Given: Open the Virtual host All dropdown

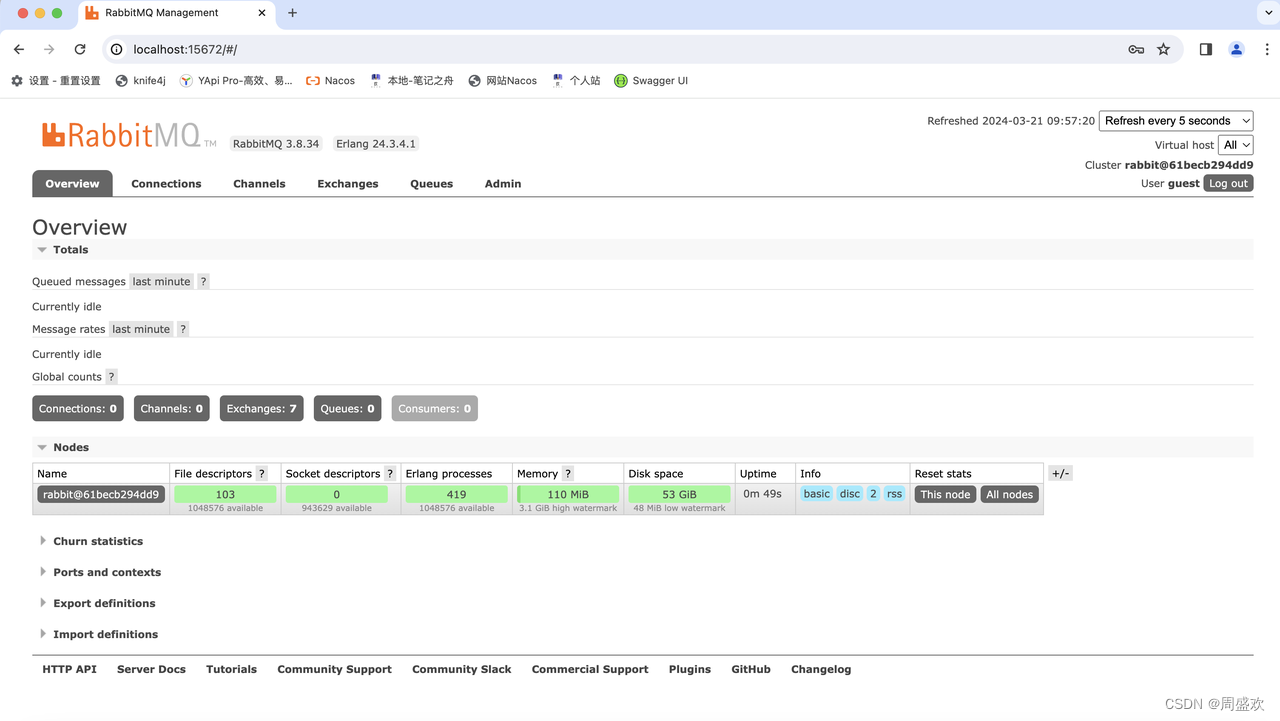Looking at the screenshot, I should (1235, 145).
